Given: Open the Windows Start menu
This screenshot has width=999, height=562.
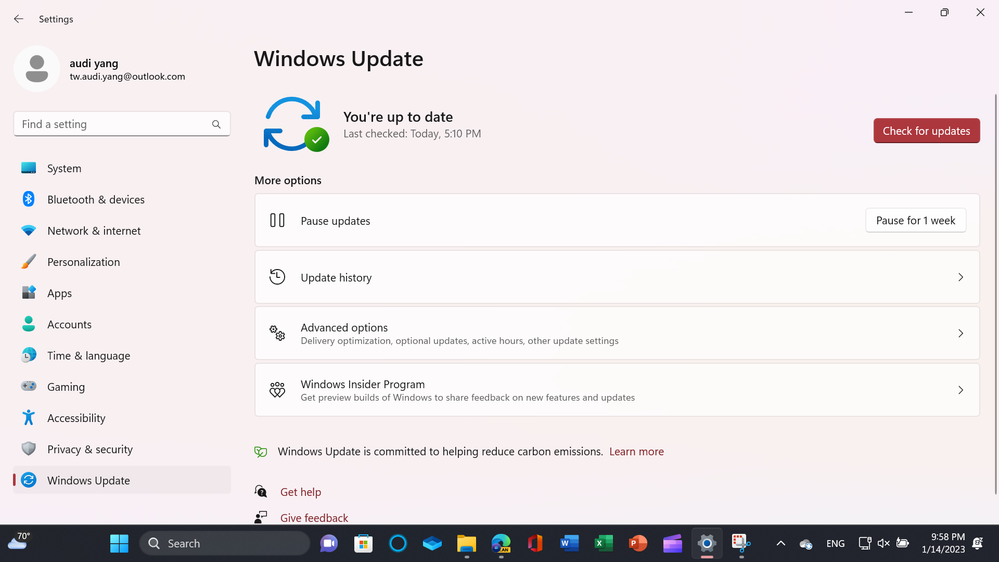Looking at the screenshot, I should pyautogui.click(x=119, y=544).
